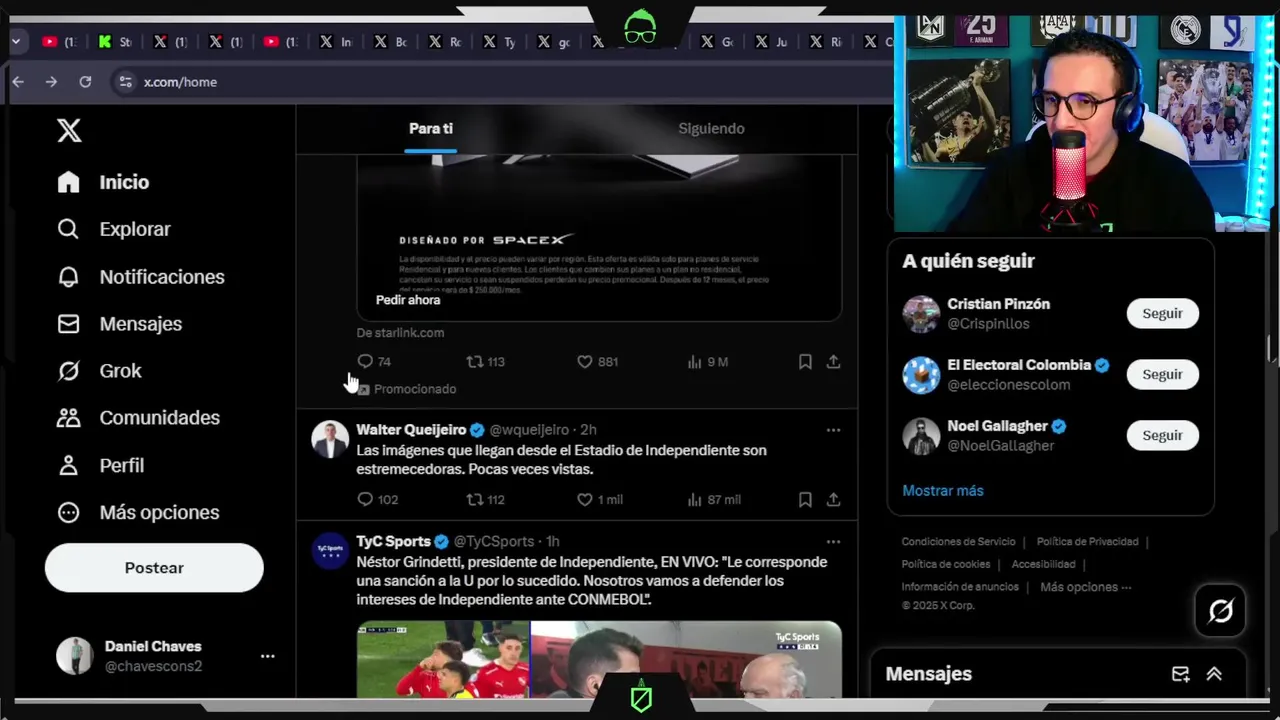The height and width of the screenshot is (720, 1280).
Task: Follow Cristian Pinzón with Seguir
Action: (1162, 314)
